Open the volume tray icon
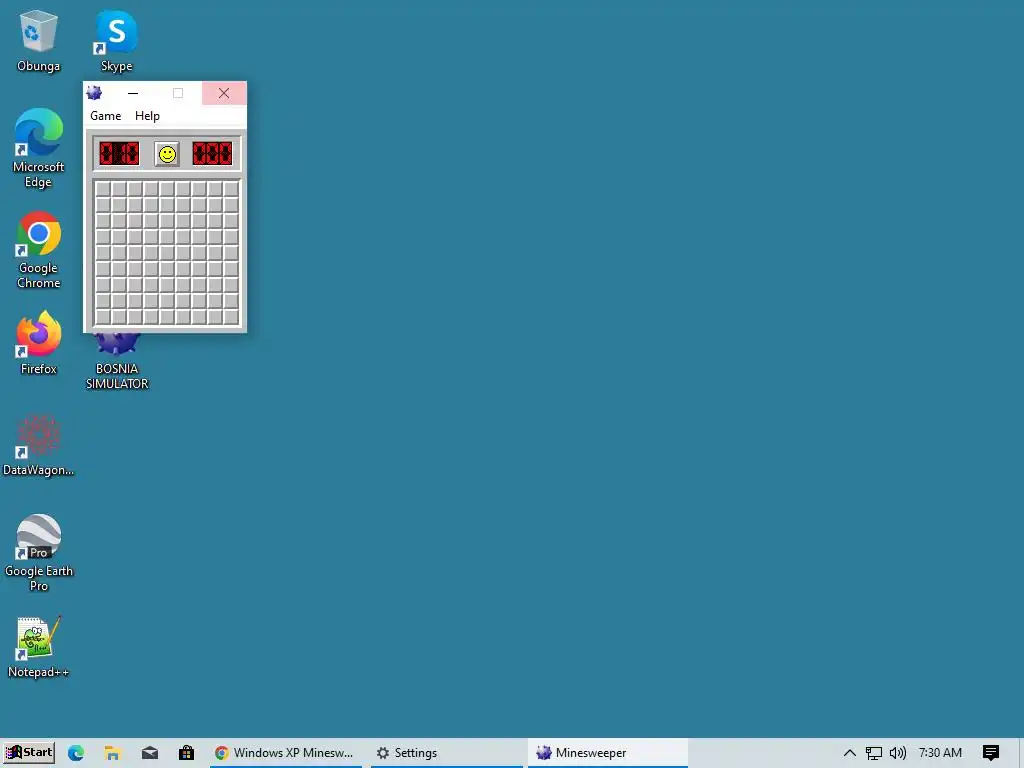This screenshot has width=1024, height=768. pos(898,753)
